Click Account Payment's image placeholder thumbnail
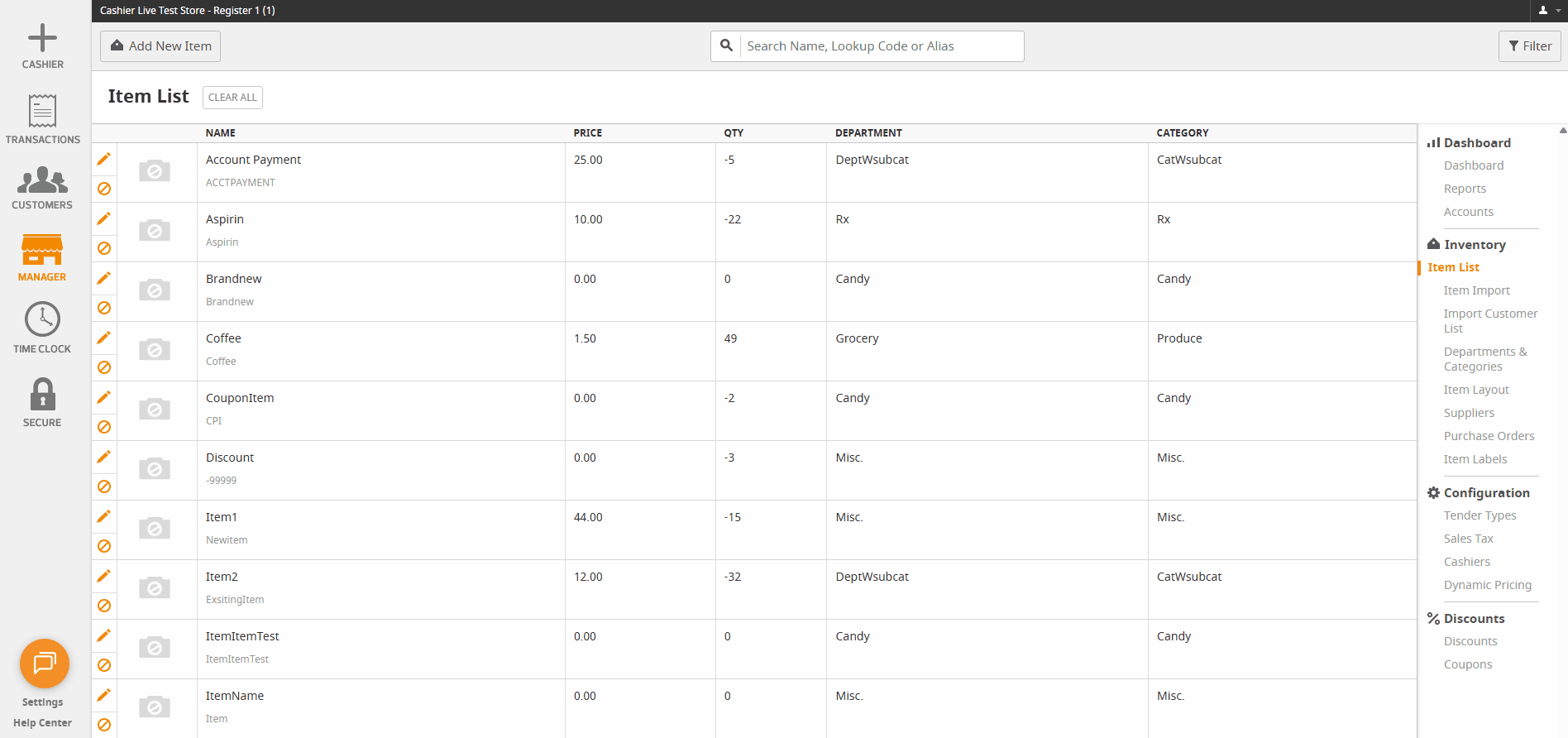Screen dimensions: 1568x738 click(x=155, y=171)
